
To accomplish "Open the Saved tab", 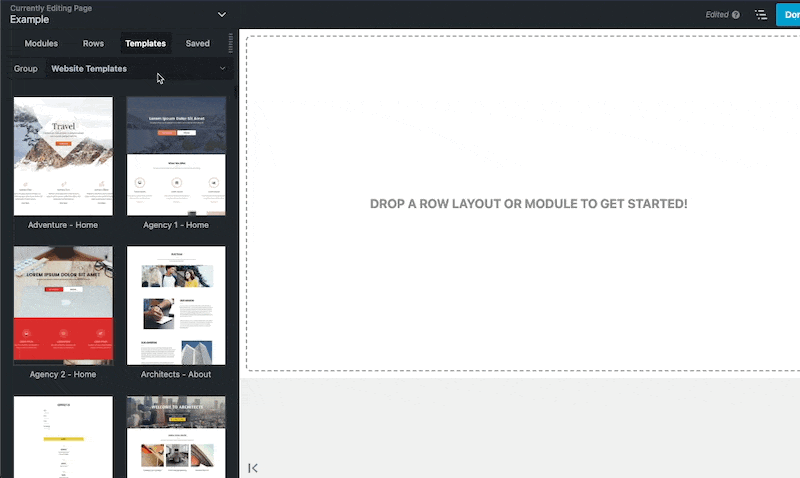I will click(x=197, y=43).
